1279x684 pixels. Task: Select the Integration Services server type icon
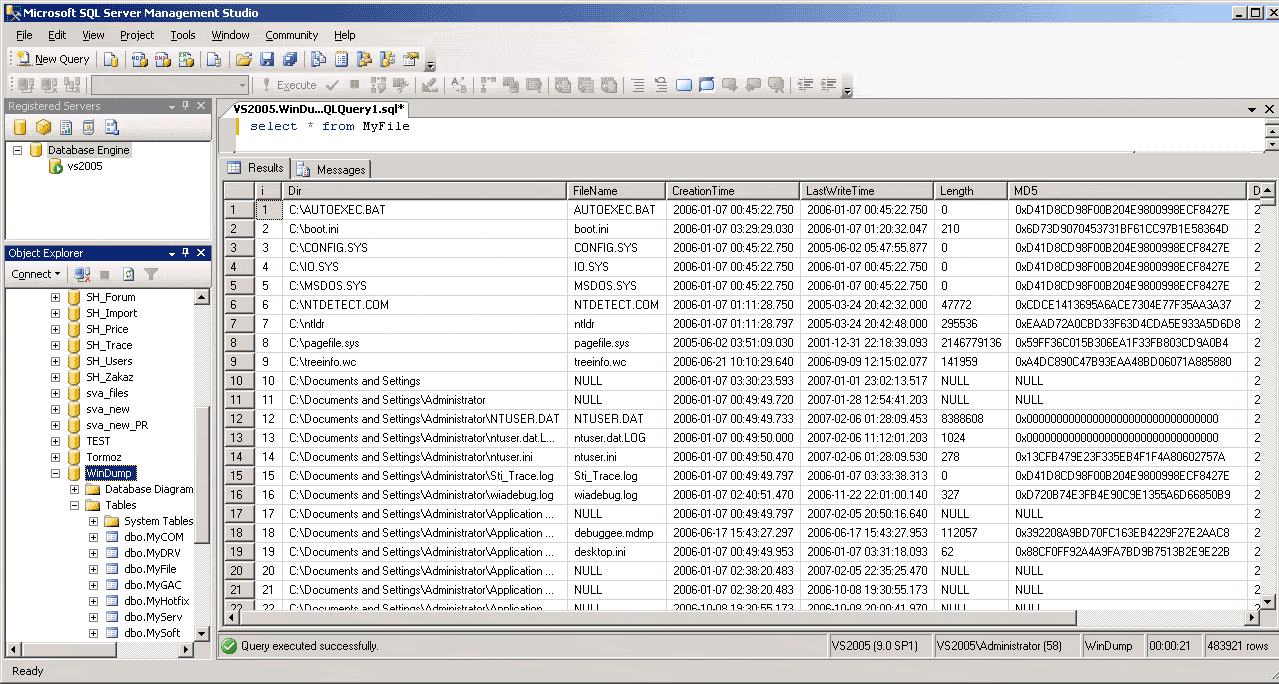[112, 127]
